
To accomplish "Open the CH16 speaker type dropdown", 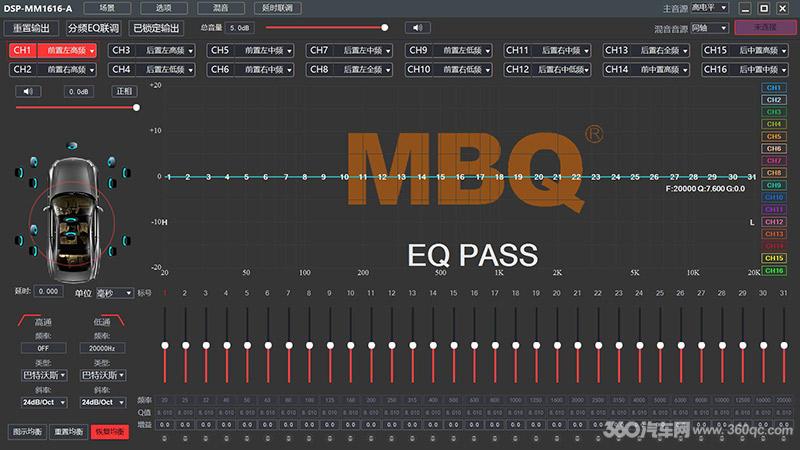I will pos(759,69).
